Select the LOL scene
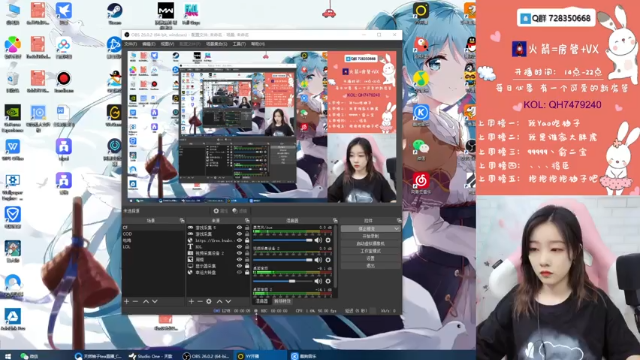Image resolution: width=640 pixels, height=360 pixels. click(153, 247)
